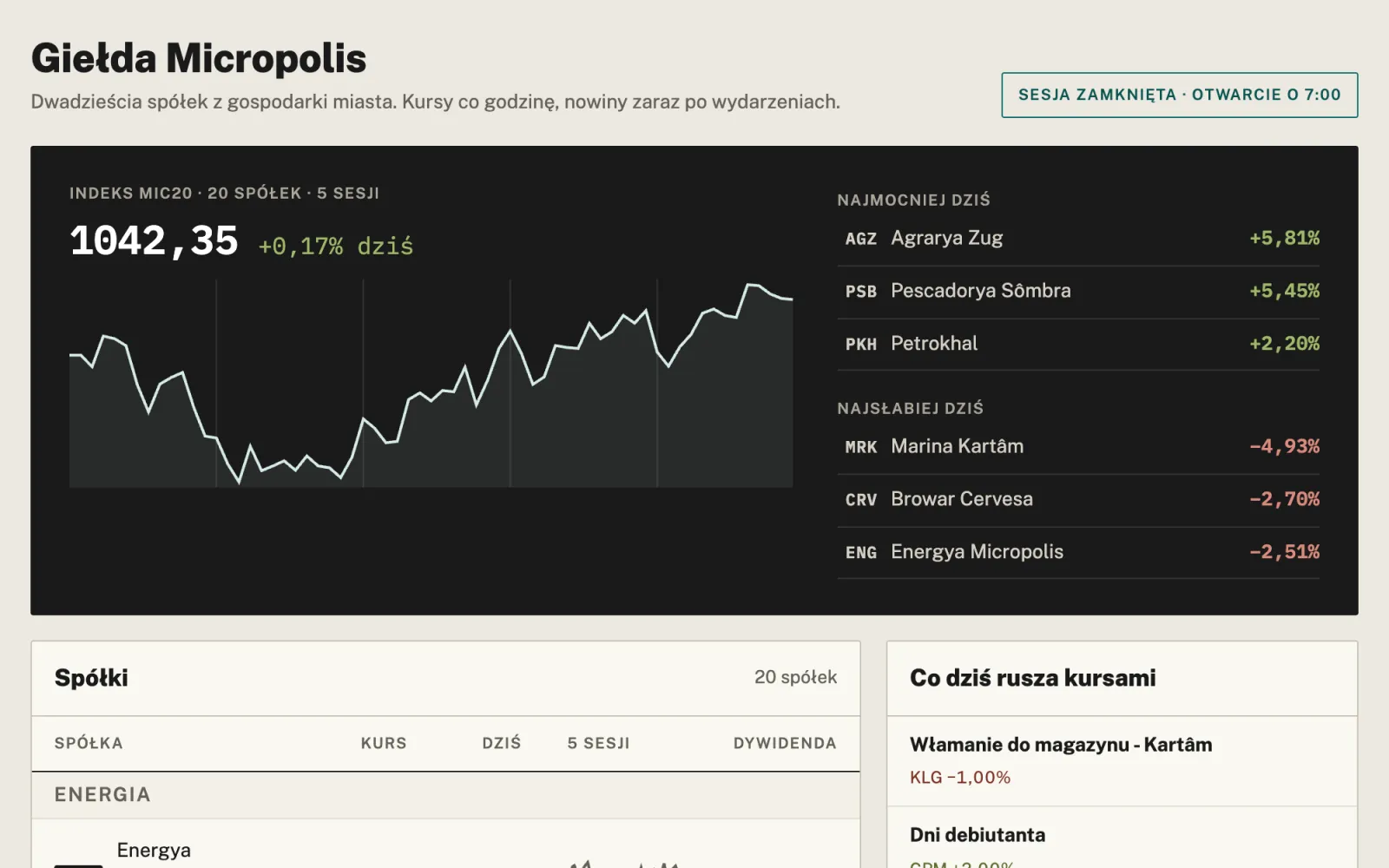The height and width of the screenshot is (868, 1389).
Task: Click the 20 spółek count label
Action: (x=795, y=677)
